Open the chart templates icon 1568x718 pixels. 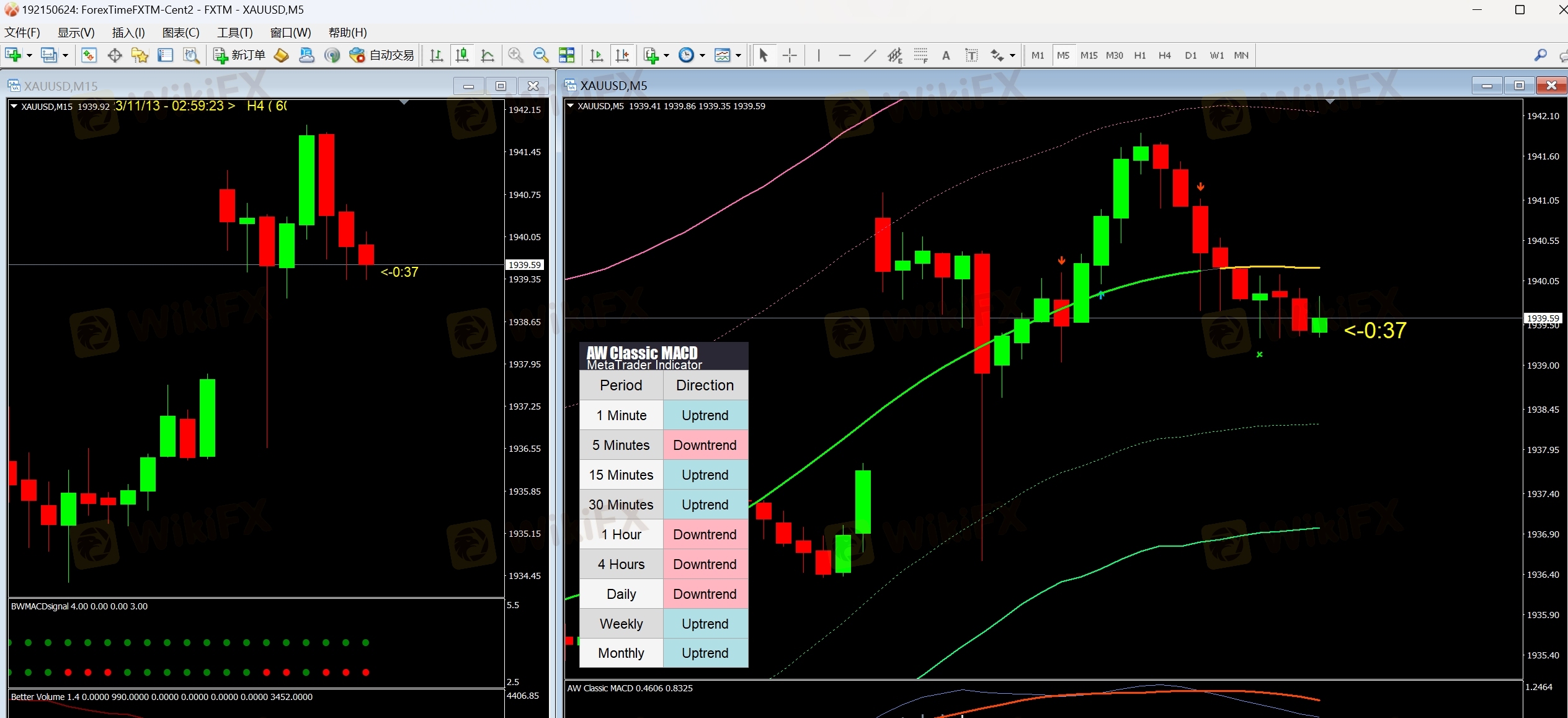723,55
